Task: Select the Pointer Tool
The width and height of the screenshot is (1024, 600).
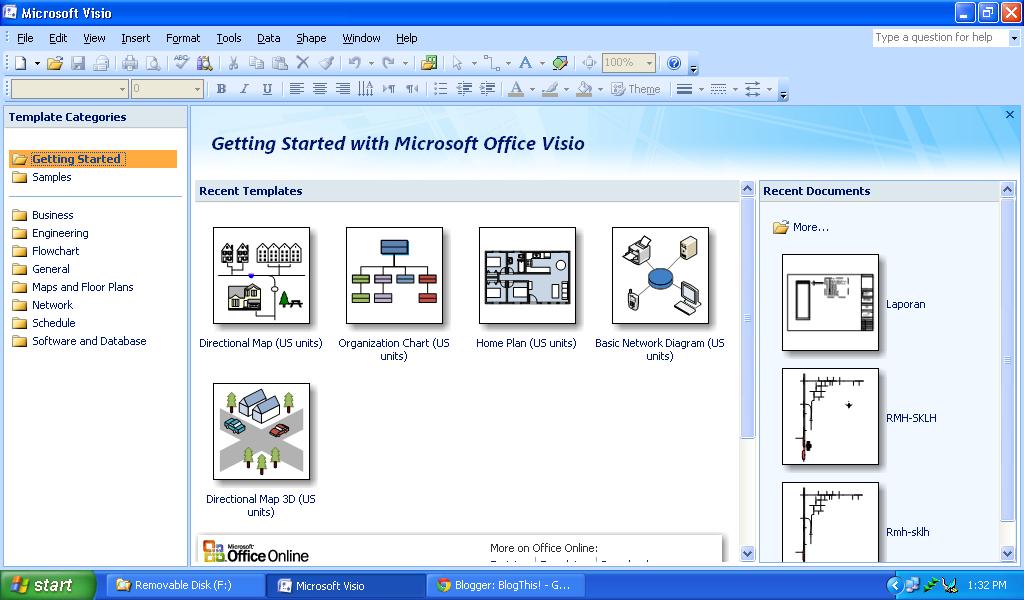Action: 456,63
